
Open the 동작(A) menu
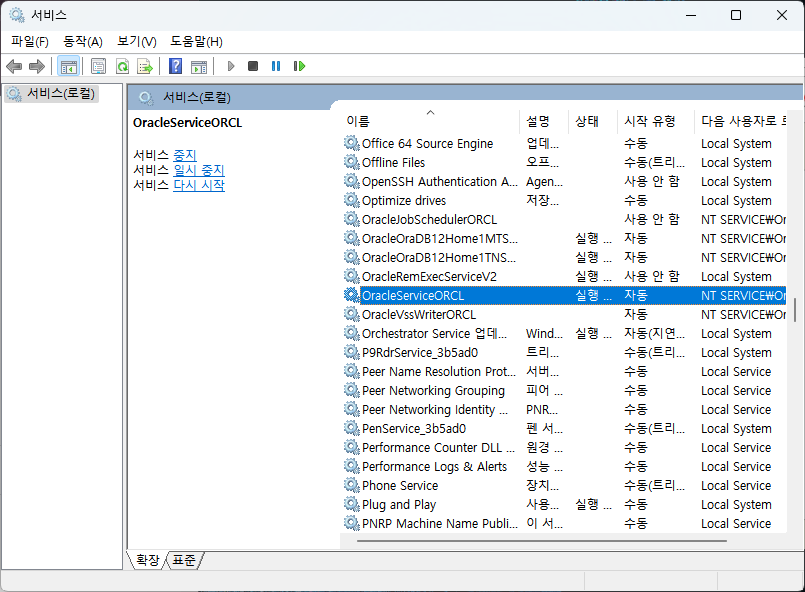[x=83, y=42]
